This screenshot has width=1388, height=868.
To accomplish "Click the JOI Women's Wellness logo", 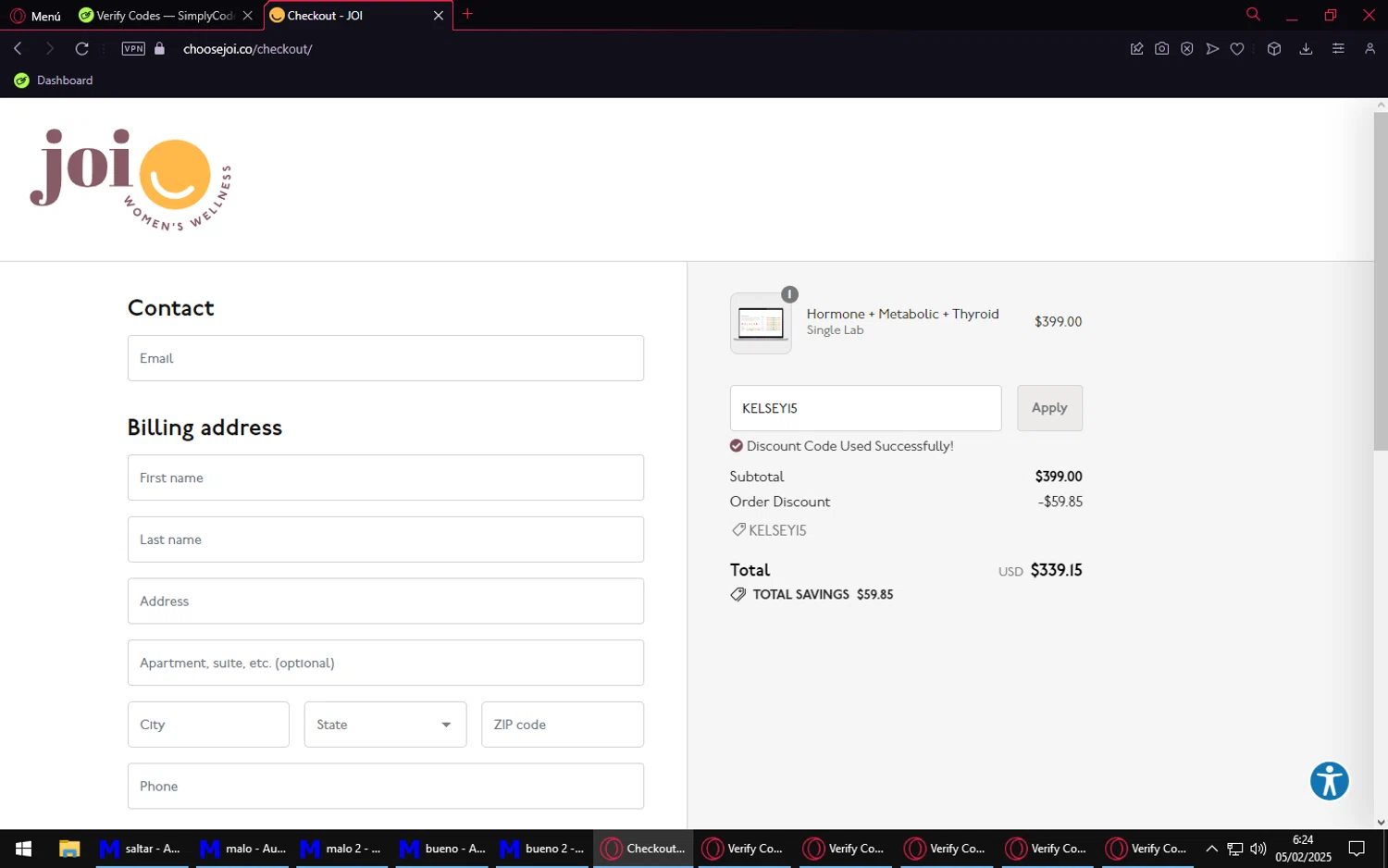I will click(x=130, y=180).
